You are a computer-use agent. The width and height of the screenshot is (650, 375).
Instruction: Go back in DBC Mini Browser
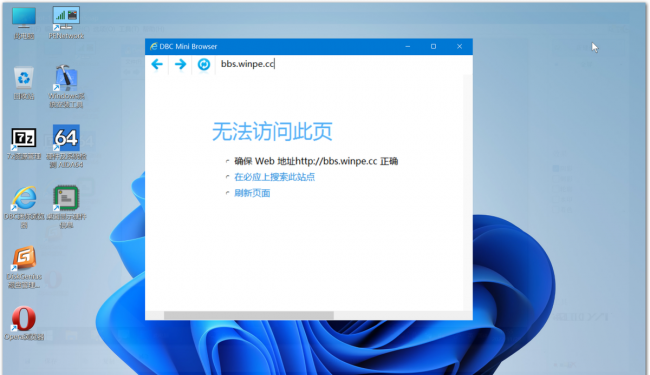(157, 64)
